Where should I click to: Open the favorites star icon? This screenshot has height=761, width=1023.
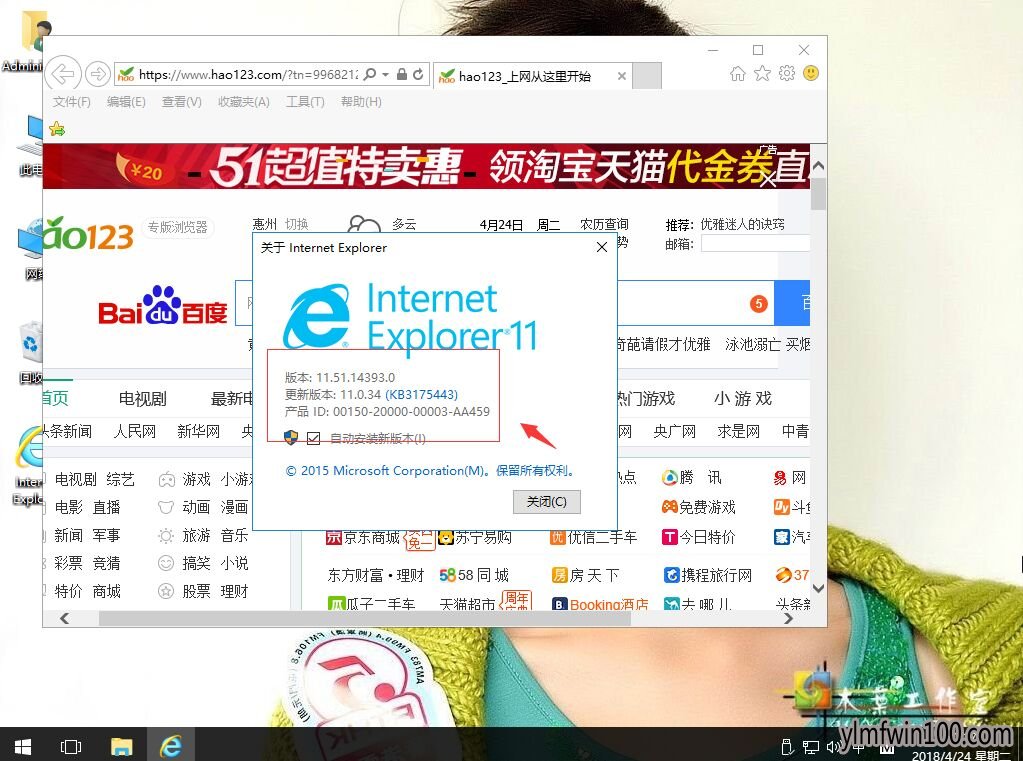click(x=762, y=73)
